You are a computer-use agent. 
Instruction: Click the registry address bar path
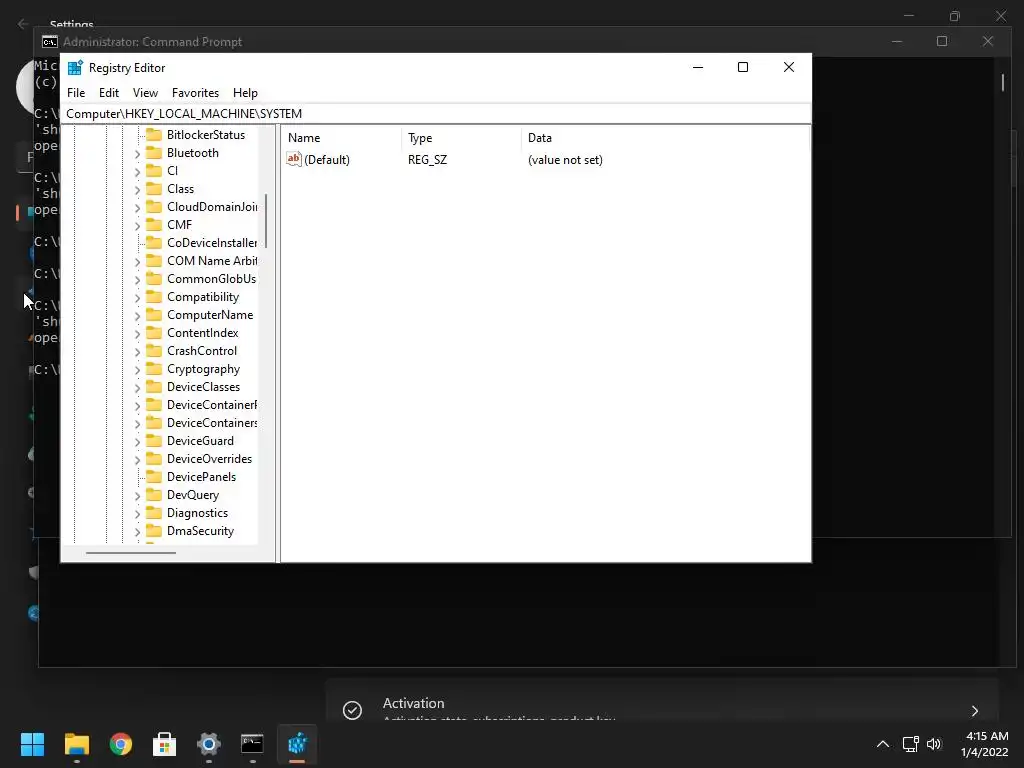(184, 114)
